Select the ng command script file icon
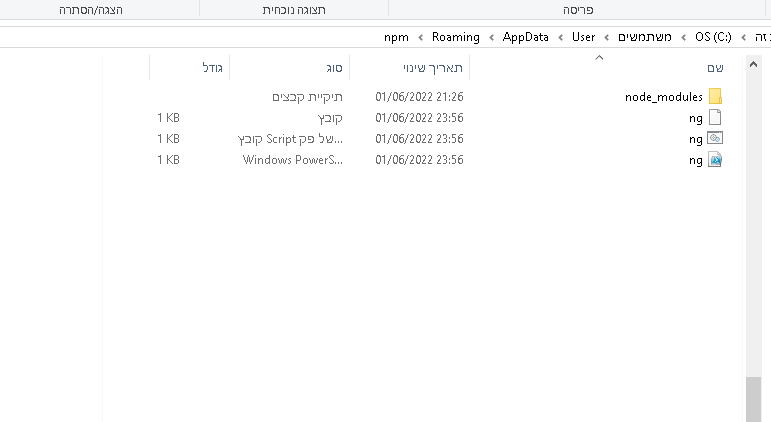This screenshot has height=422, width=771. point(715,138)
